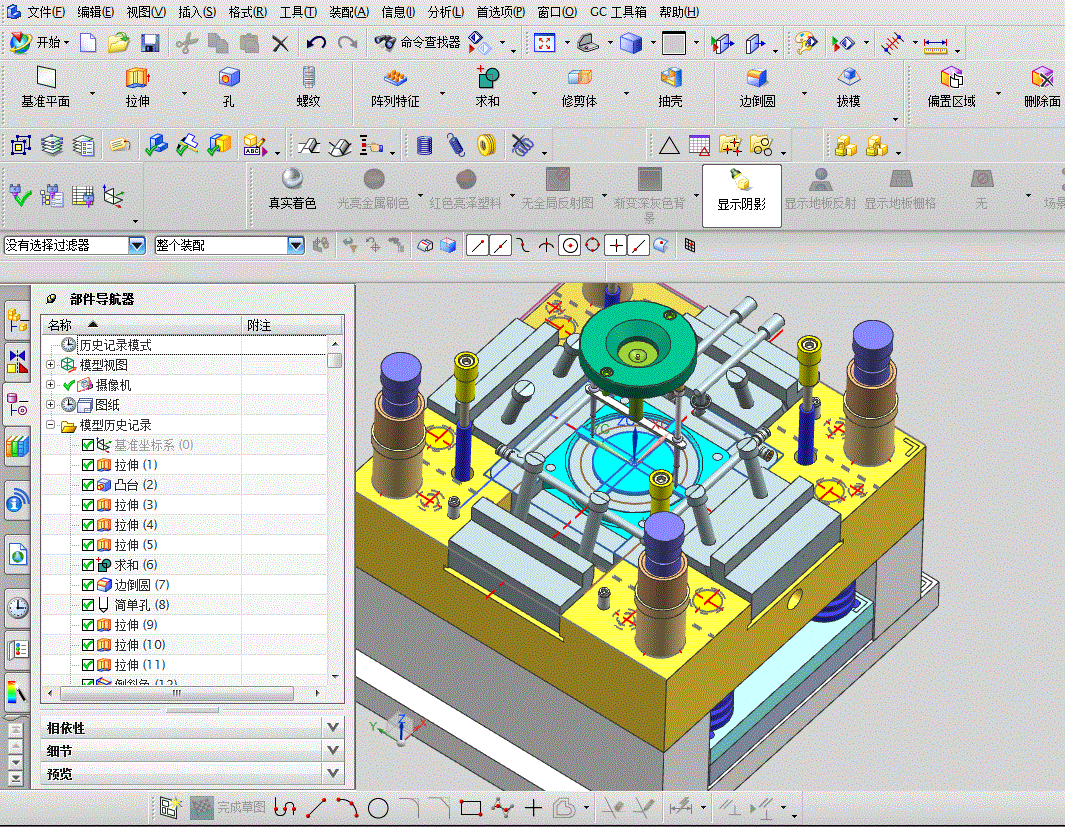Select the 拉伸 (Extrude) tool icon
1065x827 pixels.
tap(137, 78)
